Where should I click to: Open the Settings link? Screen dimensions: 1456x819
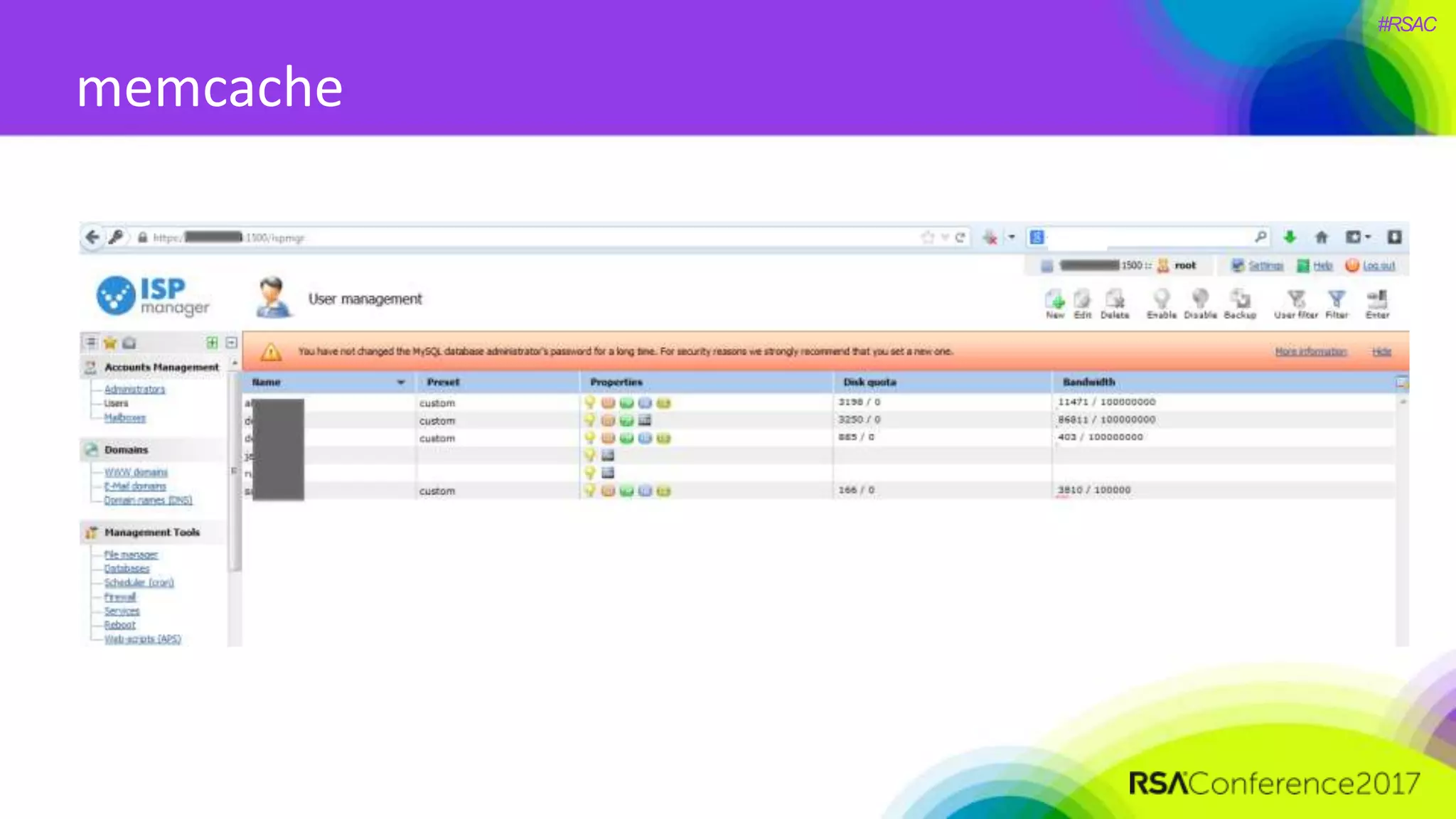1266,266
